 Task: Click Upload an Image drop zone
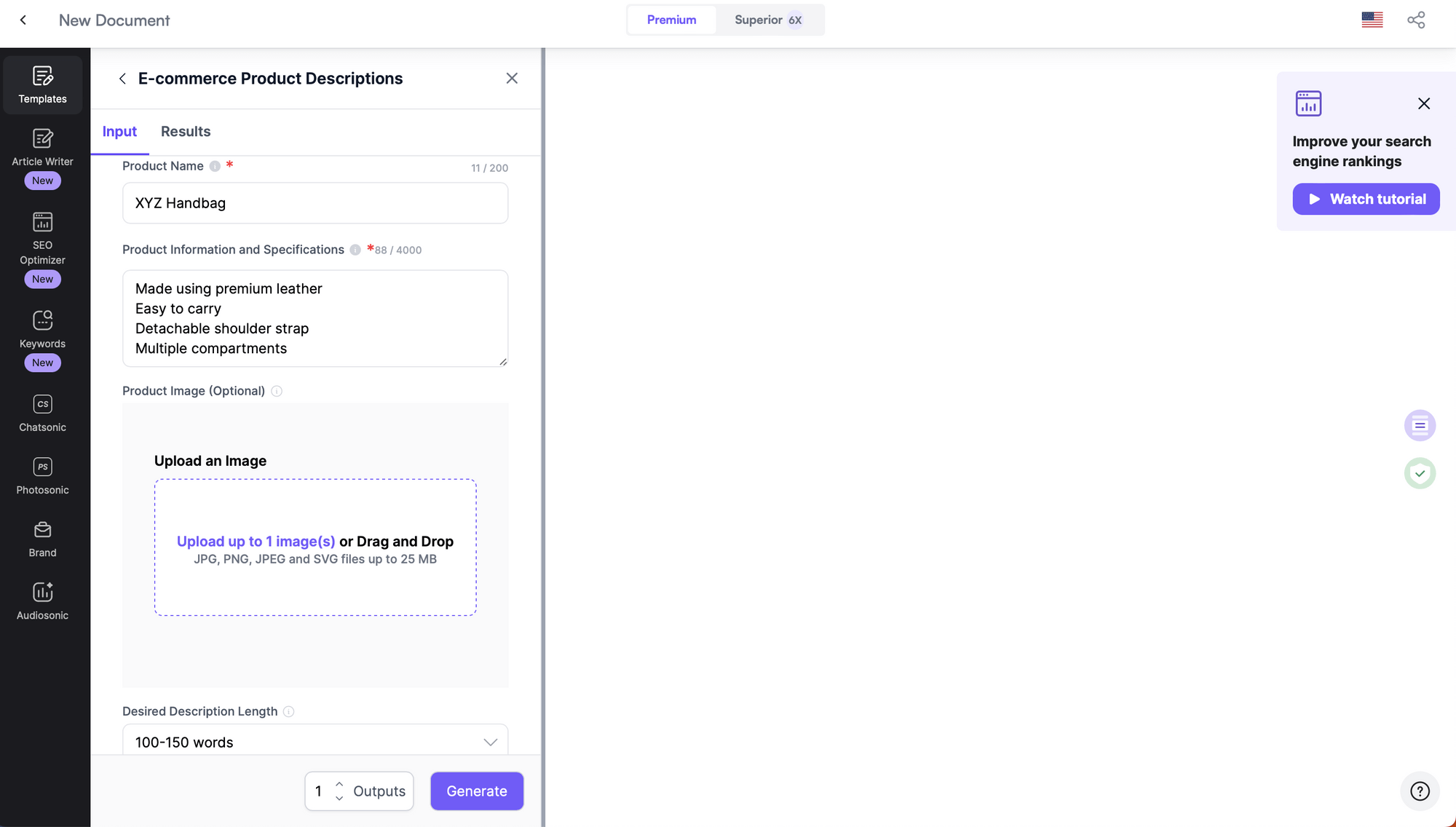pyautogui.click(x=315, y=546)
